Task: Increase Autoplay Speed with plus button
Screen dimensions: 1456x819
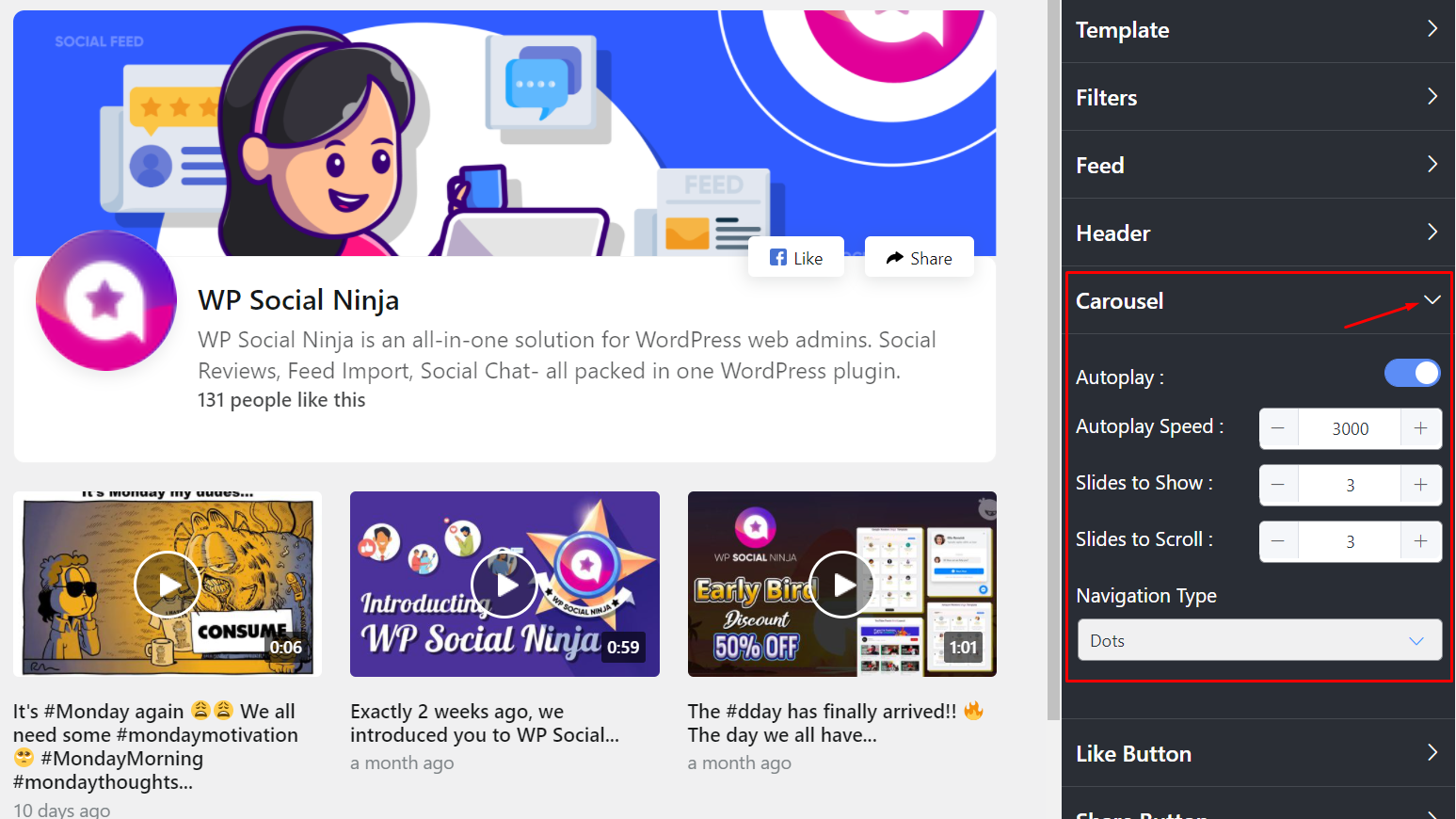Action: [x=1421, y=428]
